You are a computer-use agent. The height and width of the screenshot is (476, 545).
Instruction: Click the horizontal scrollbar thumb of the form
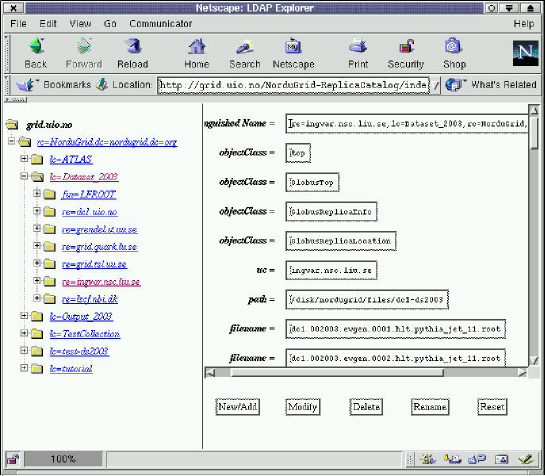pyautogui.click(x=337, y=373)
